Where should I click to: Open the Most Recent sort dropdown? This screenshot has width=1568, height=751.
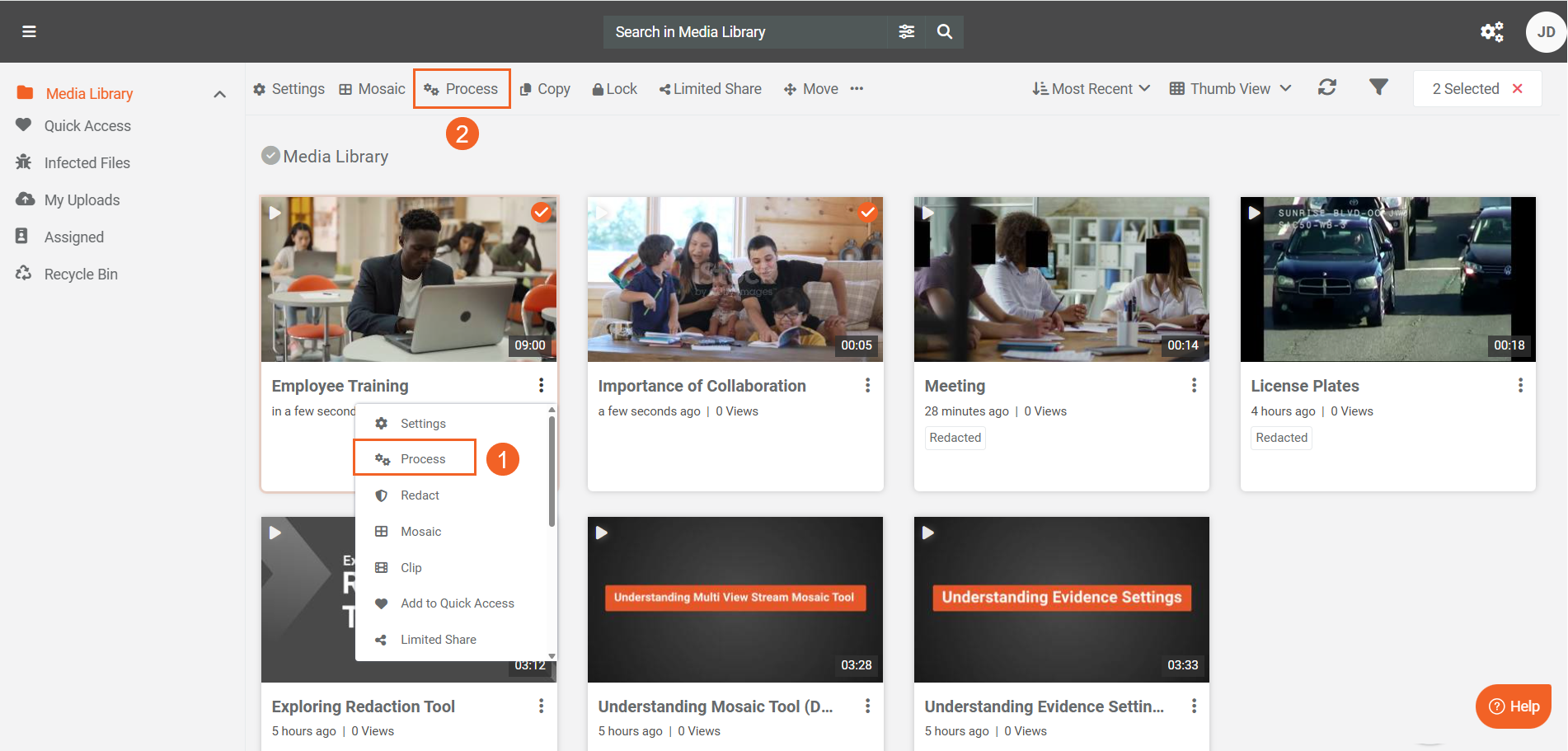point(1091,89)
